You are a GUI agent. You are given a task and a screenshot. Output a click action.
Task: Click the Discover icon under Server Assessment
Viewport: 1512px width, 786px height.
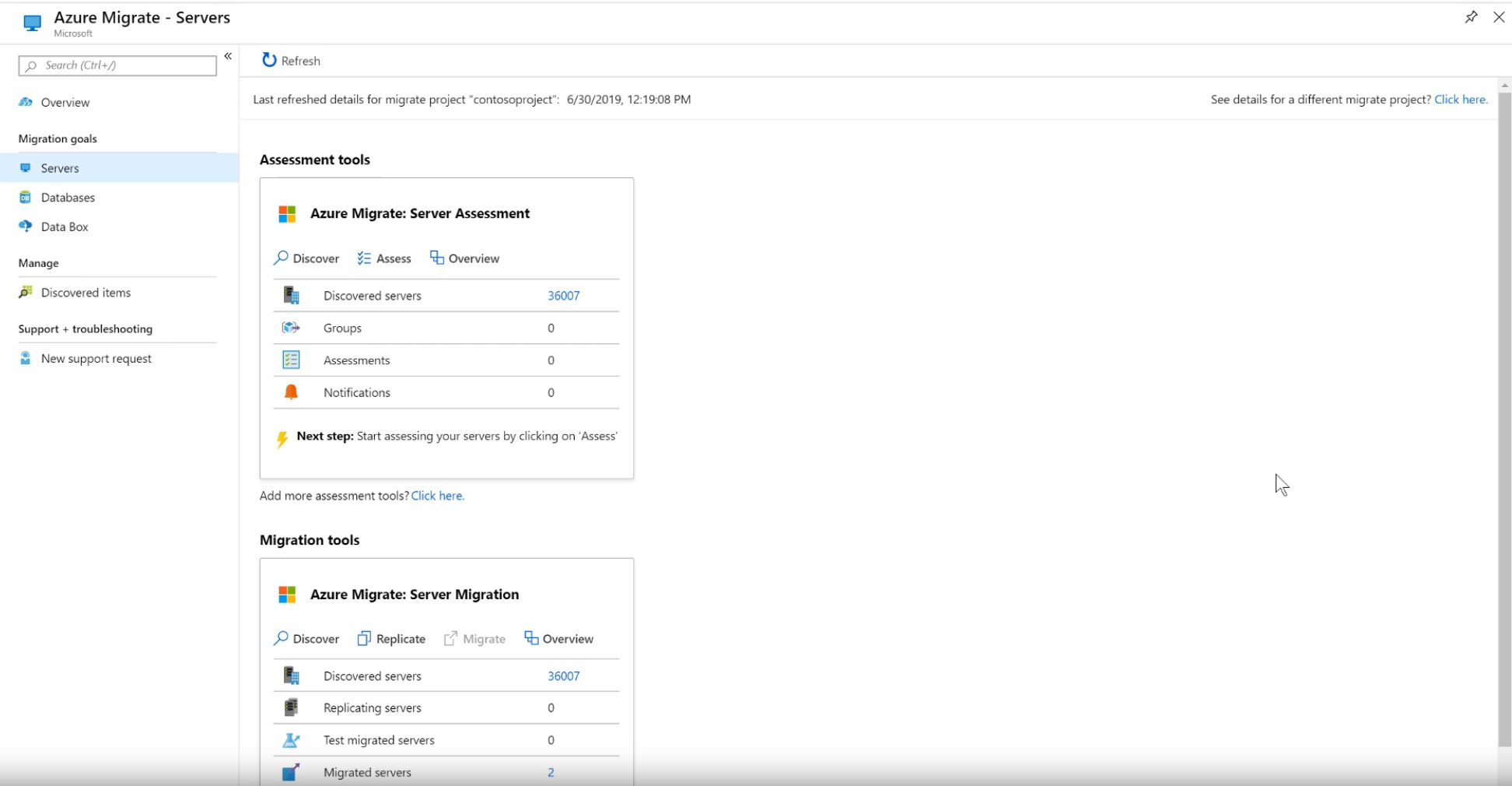282,258
